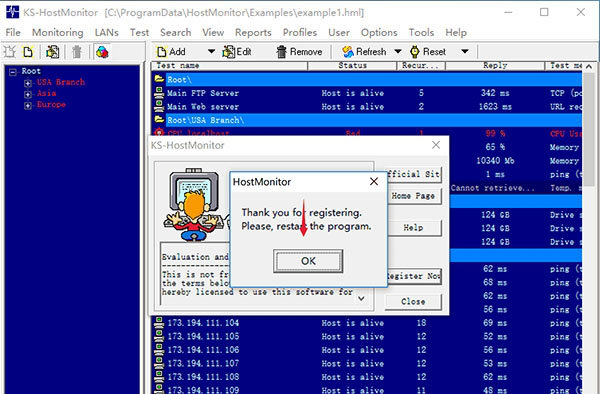Click the Edit toolbar button
This screenshot has height=409, width=600.
coord(237,52)
